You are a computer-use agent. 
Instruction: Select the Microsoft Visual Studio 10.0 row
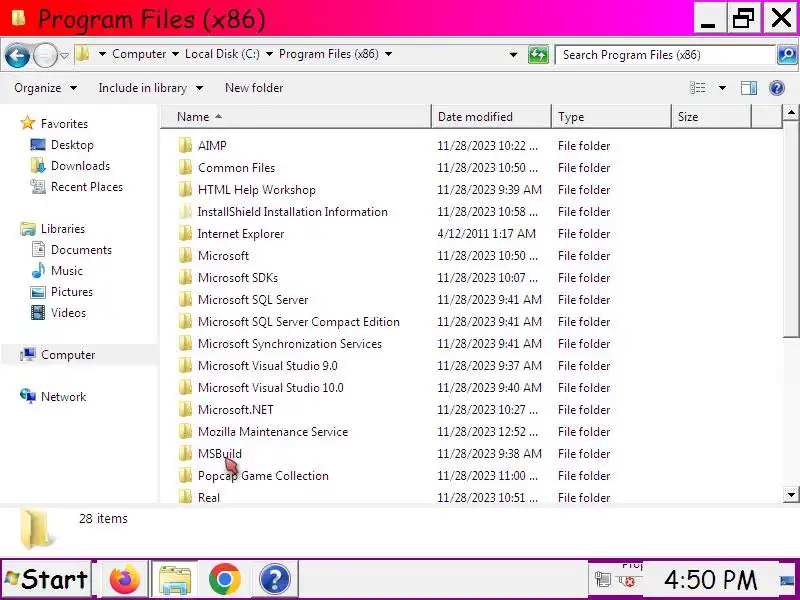point(394,387)
